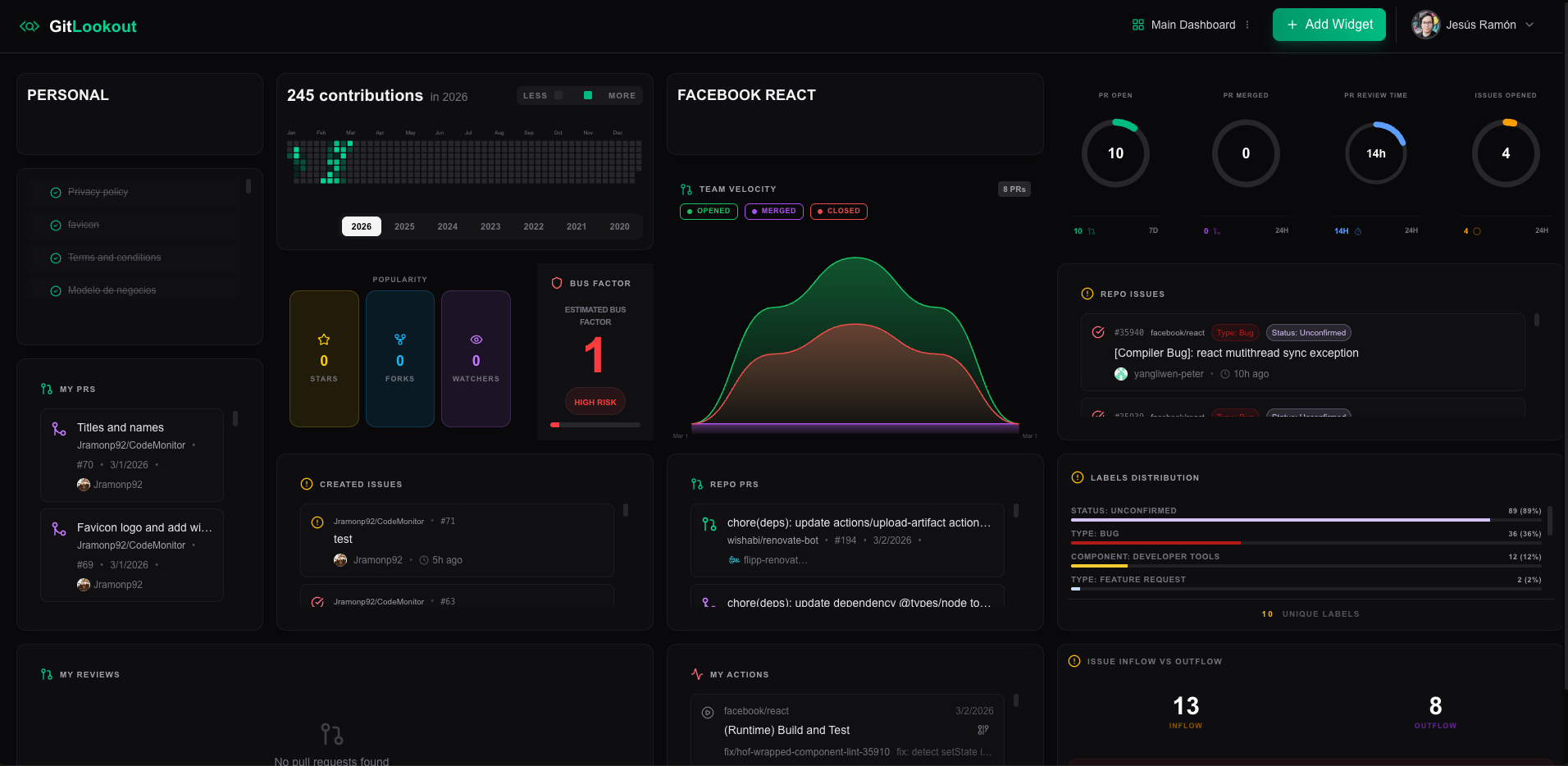The width and height of the screenshot is (1568, 766).
Task: Click the Team Velocity pull-request icon
Action: coord(686,189)
